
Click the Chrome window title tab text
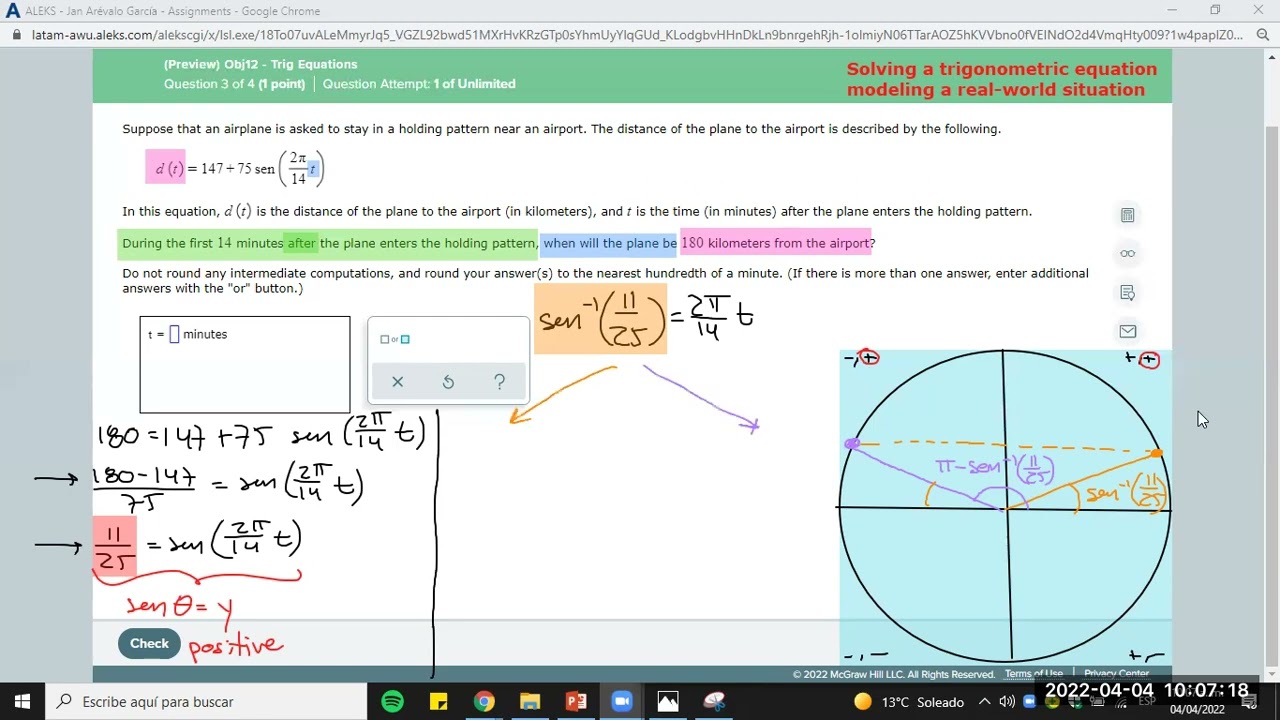click(x=172, y=11)
